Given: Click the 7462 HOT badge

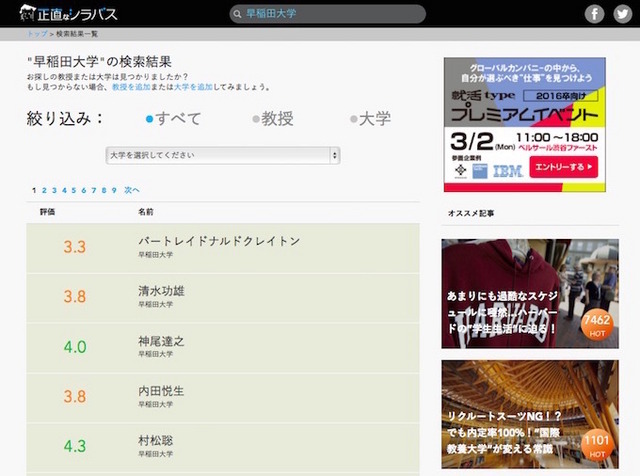Looking at the screenshot, I should tap(597, 325).
